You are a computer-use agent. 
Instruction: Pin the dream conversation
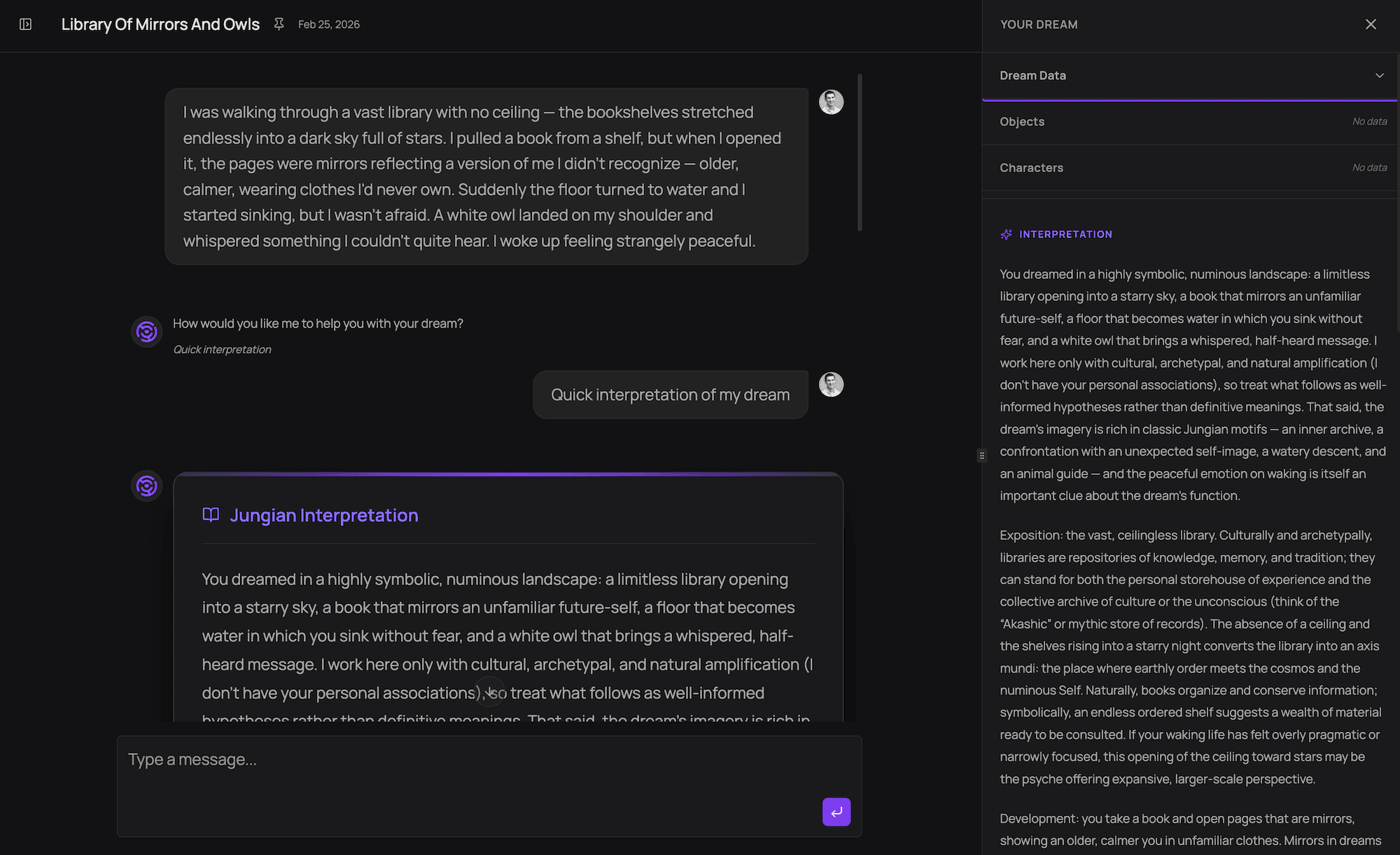(x=279, y=23)
